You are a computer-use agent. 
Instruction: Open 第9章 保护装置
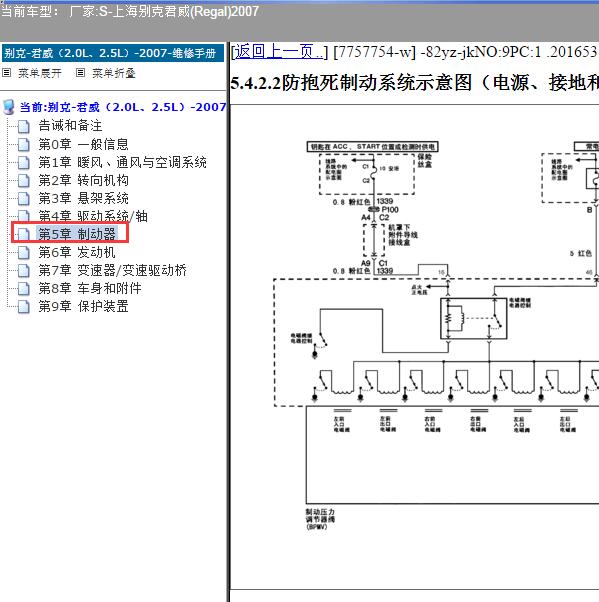coord(83,306)
